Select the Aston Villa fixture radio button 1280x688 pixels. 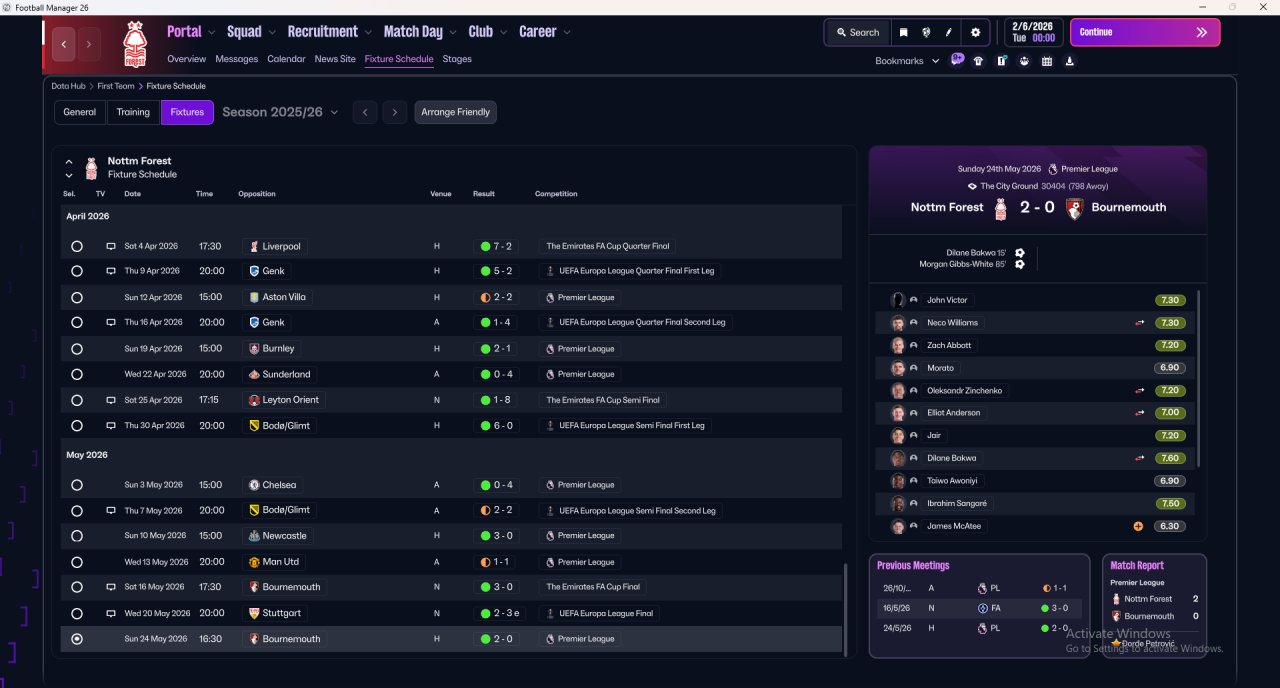77,297
